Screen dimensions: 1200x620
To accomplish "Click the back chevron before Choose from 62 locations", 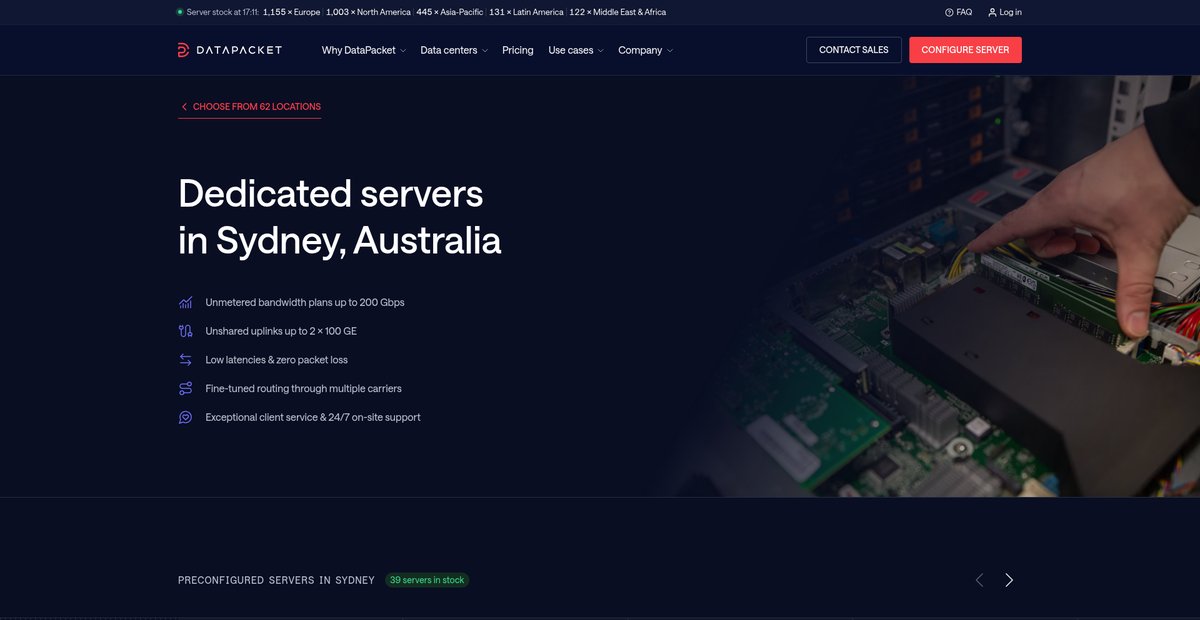I will 184,107.
